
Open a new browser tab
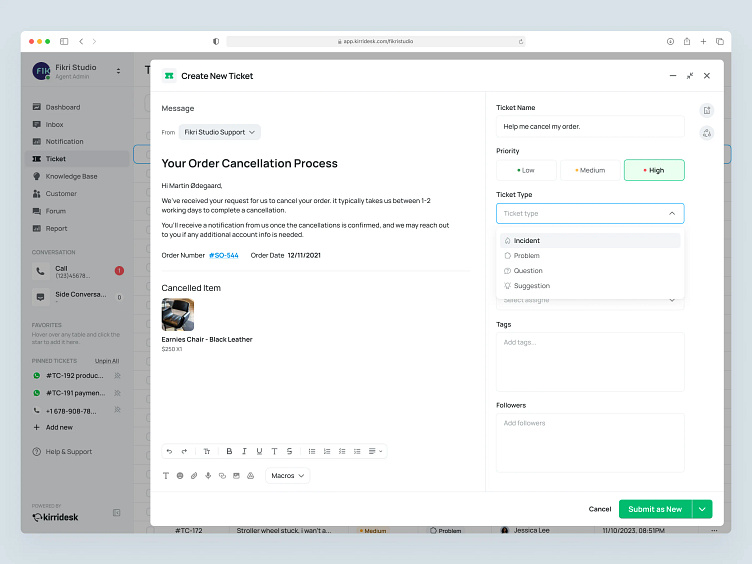703,41
